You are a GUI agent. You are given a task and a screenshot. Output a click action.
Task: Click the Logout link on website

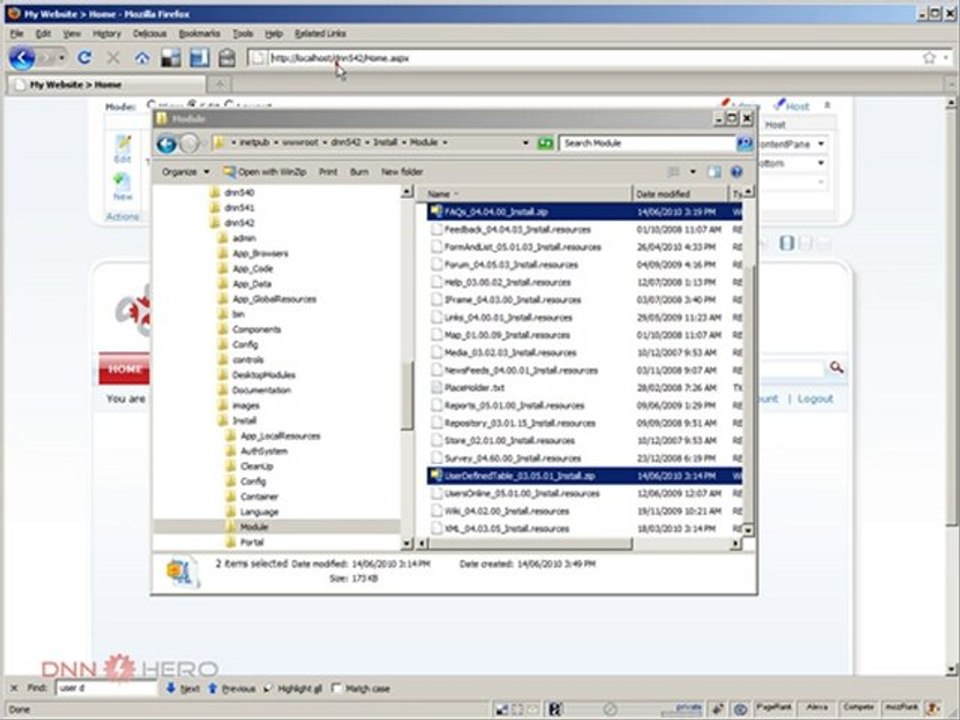click(815, 399)
